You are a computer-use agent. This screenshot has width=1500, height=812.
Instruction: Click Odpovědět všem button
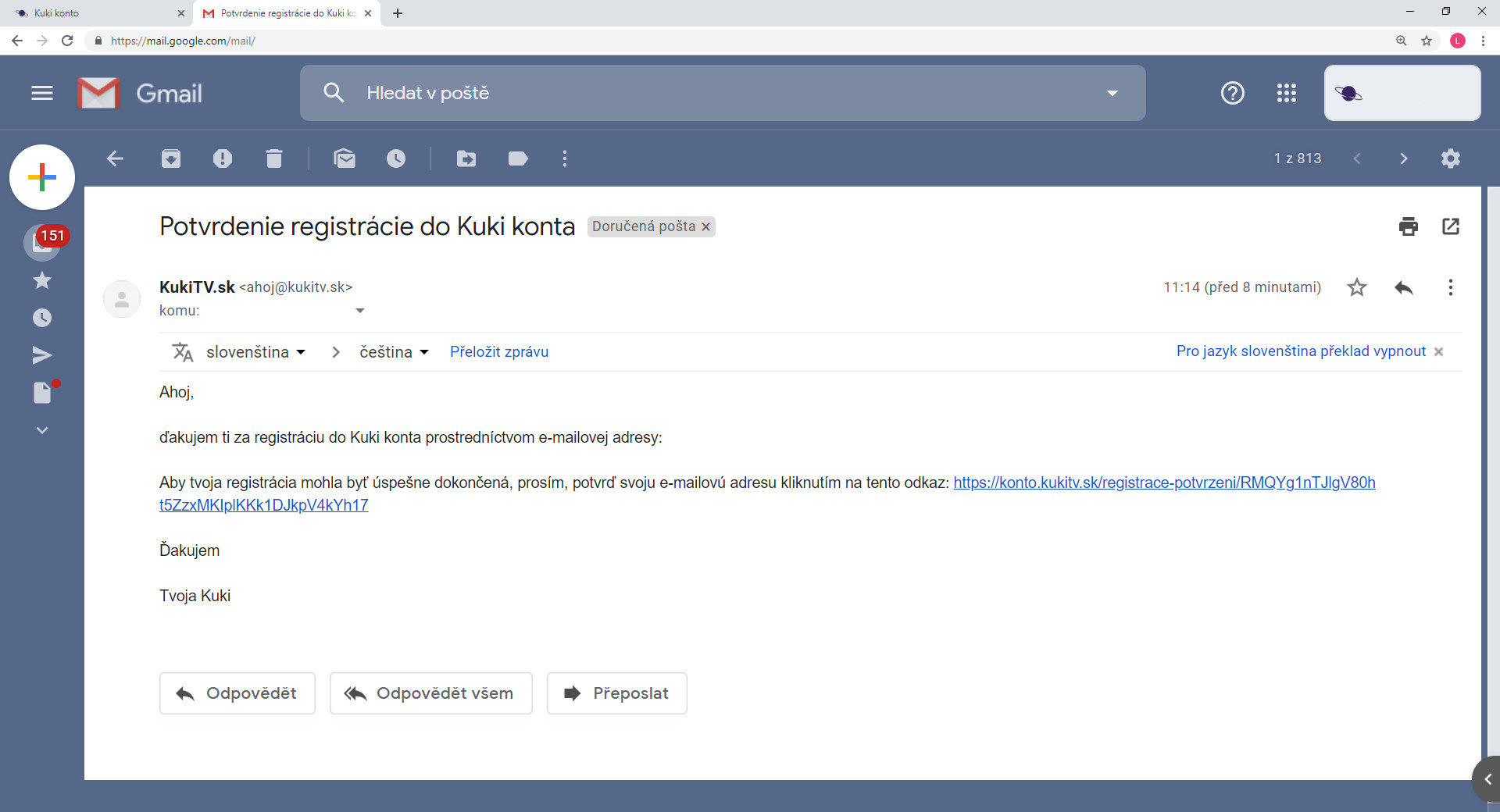click(431, 693)
